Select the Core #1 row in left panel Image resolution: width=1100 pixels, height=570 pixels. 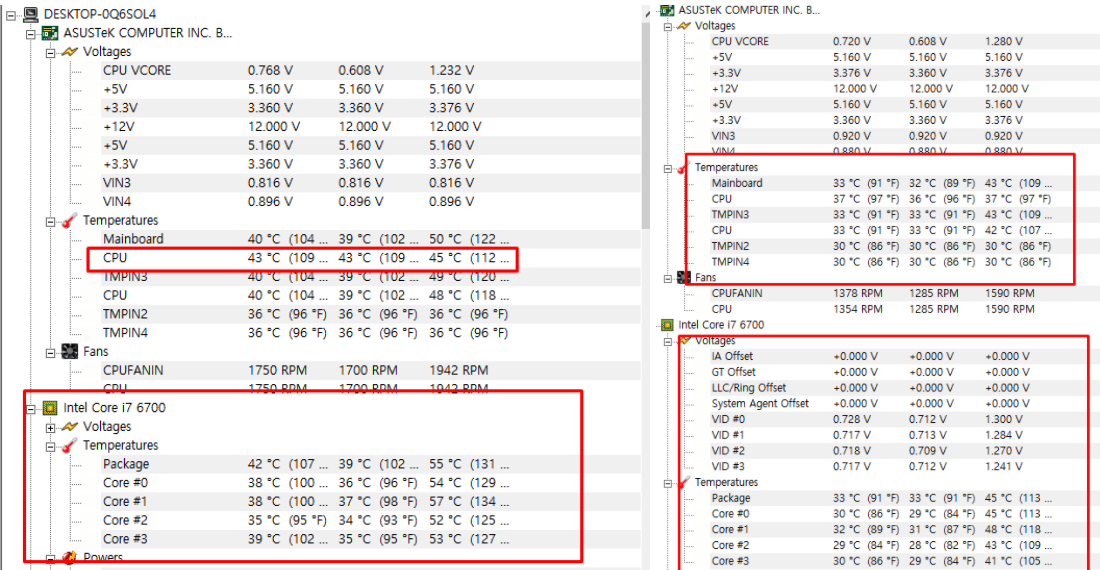(x=370, y=501)
